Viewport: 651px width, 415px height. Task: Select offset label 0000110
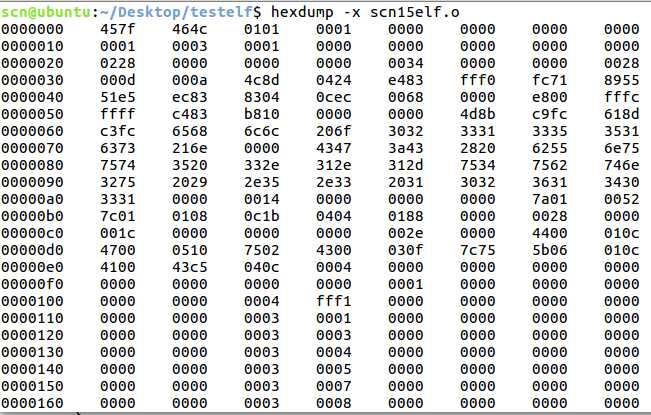click(x=32, y=318)
